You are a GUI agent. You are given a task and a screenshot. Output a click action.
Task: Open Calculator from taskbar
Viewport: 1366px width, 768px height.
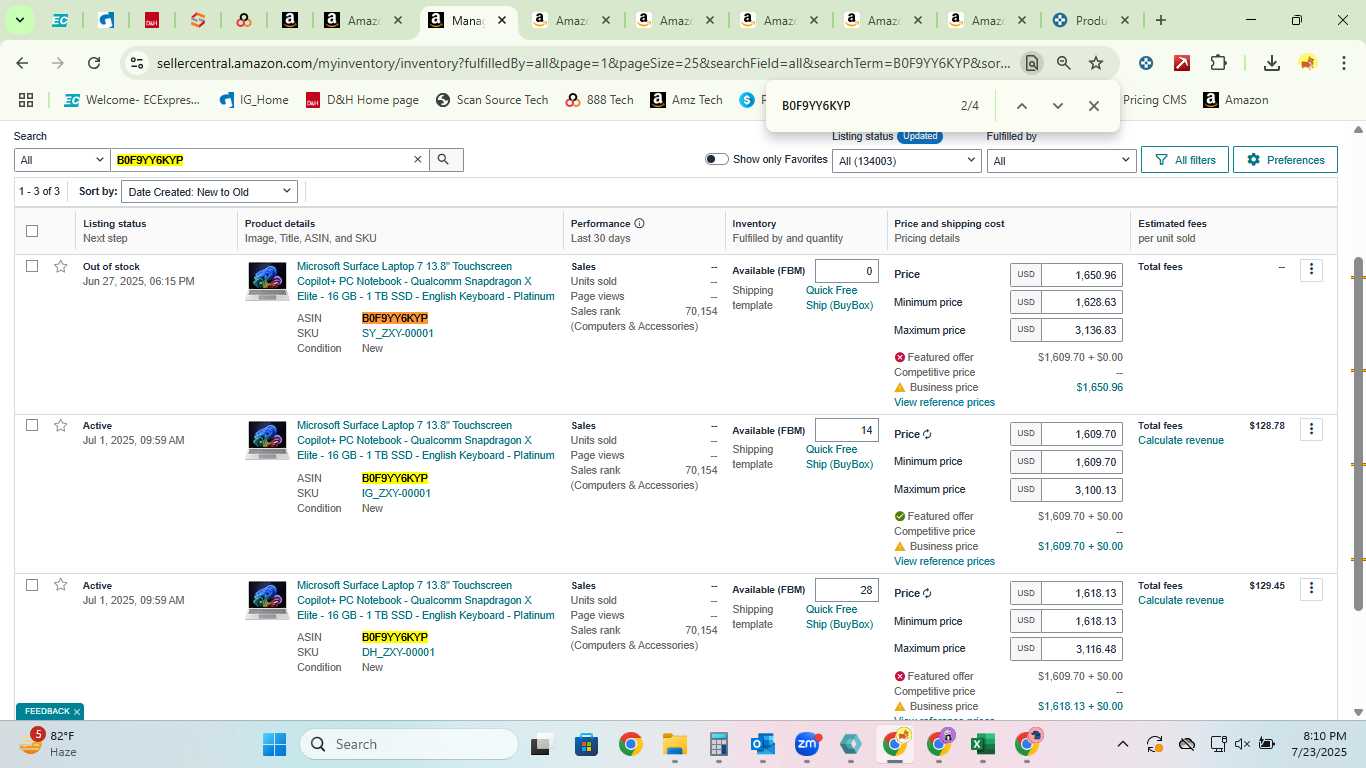(x=718, y=744)
